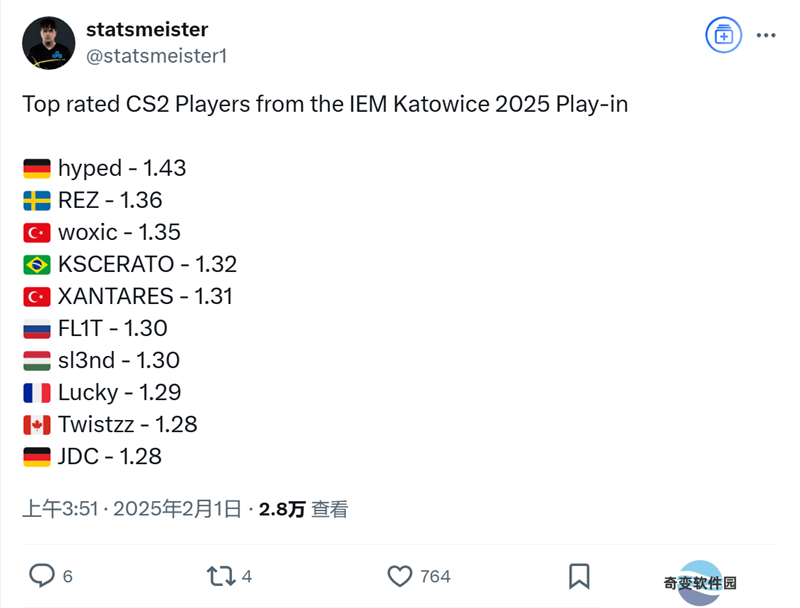Click the blue add-to-list circle icon

tap(723, 35)
